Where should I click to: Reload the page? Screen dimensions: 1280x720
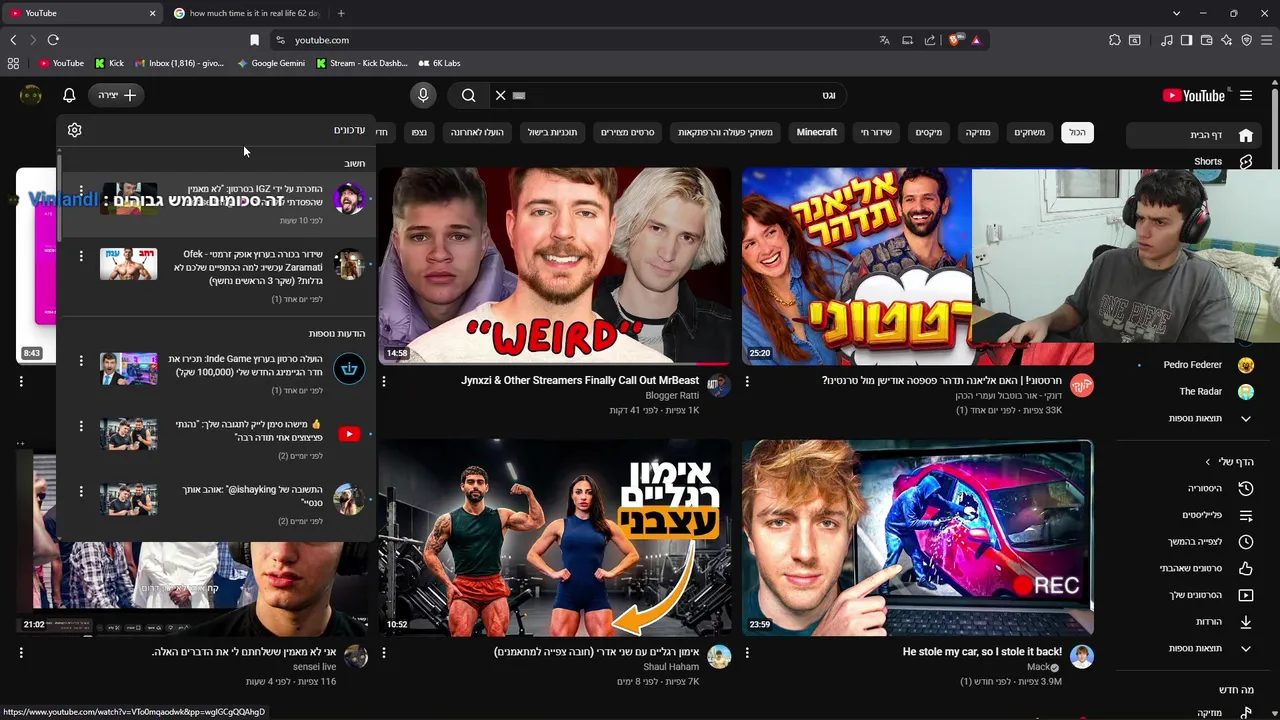[x=53, y=40]
